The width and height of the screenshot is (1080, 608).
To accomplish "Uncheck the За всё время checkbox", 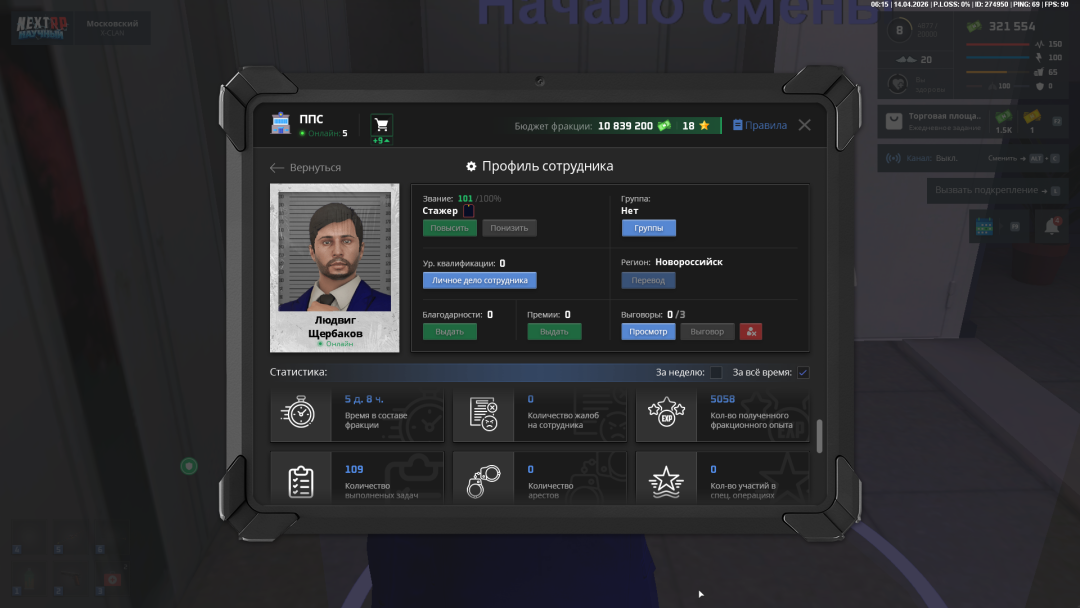I will 803,373.
